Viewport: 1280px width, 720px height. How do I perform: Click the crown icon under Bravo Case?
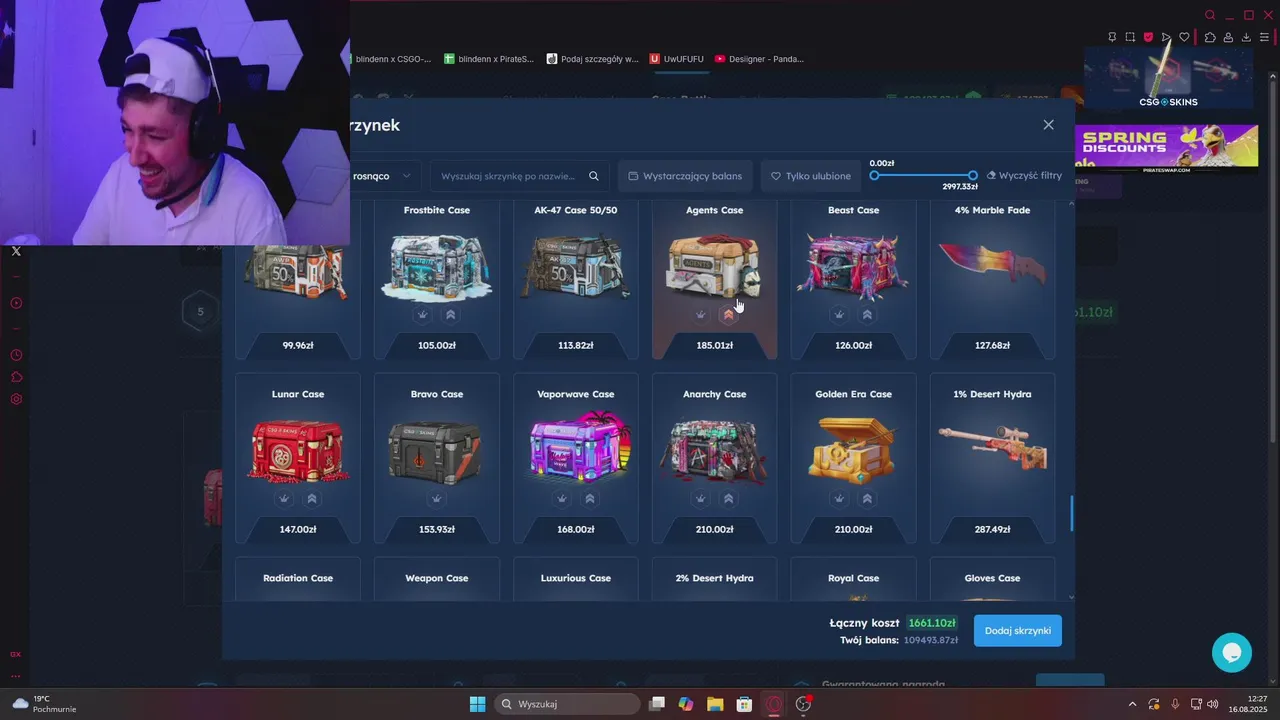[437, 498]
